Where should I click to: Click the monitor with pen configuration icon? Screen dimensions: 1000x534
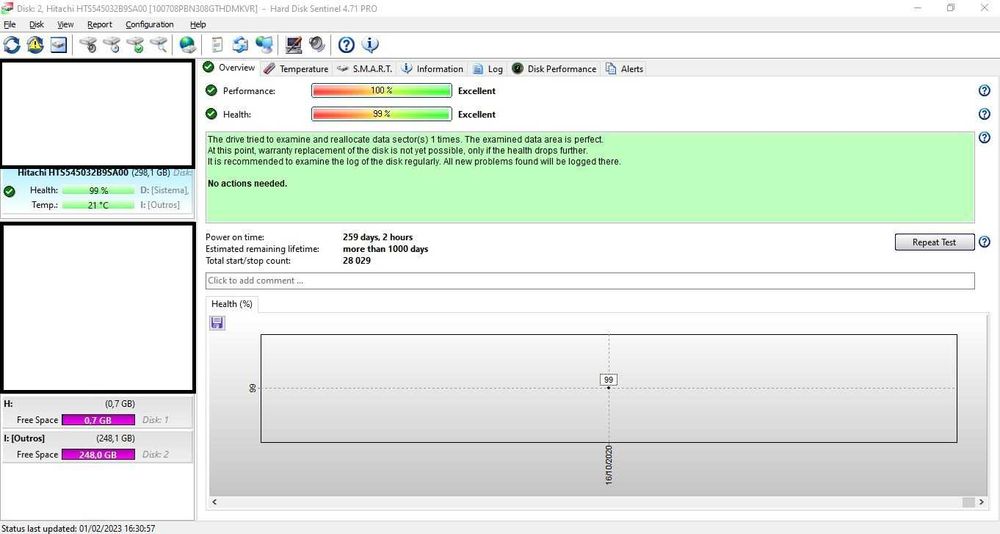click(x=293, y=45)
